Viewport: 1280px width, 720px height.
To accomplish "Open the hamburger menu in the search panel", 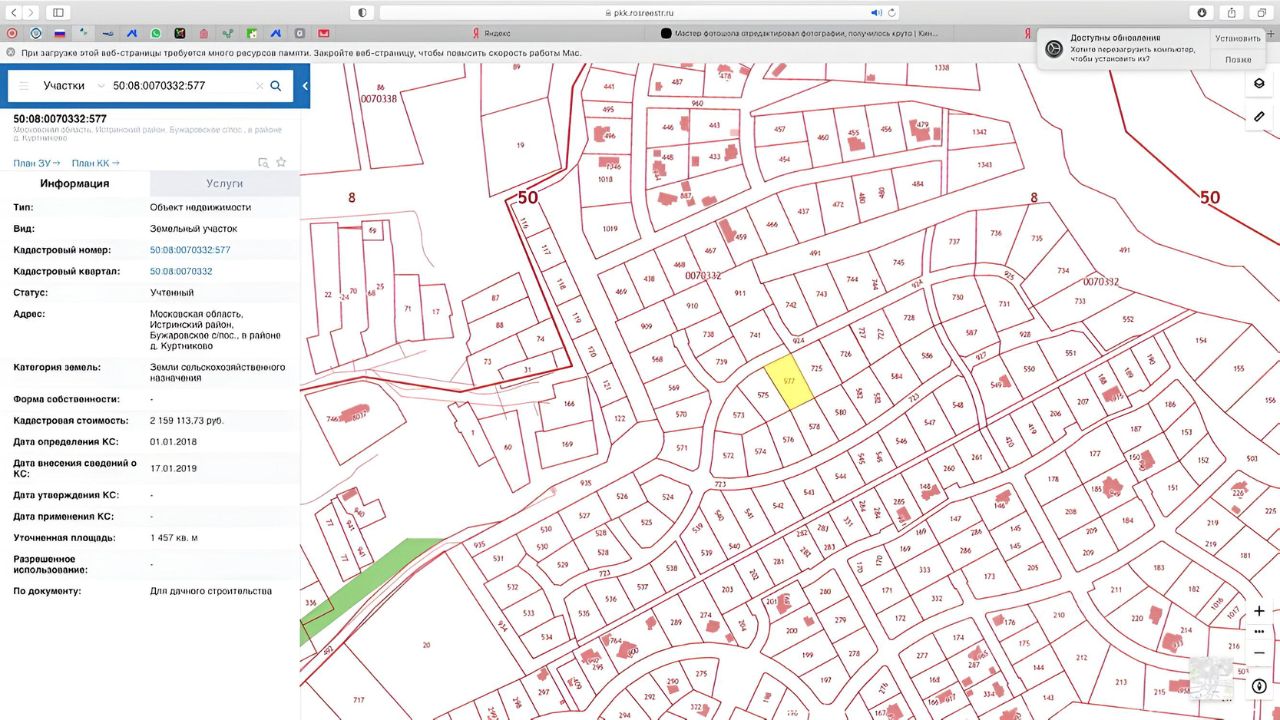I will point(24,86).
